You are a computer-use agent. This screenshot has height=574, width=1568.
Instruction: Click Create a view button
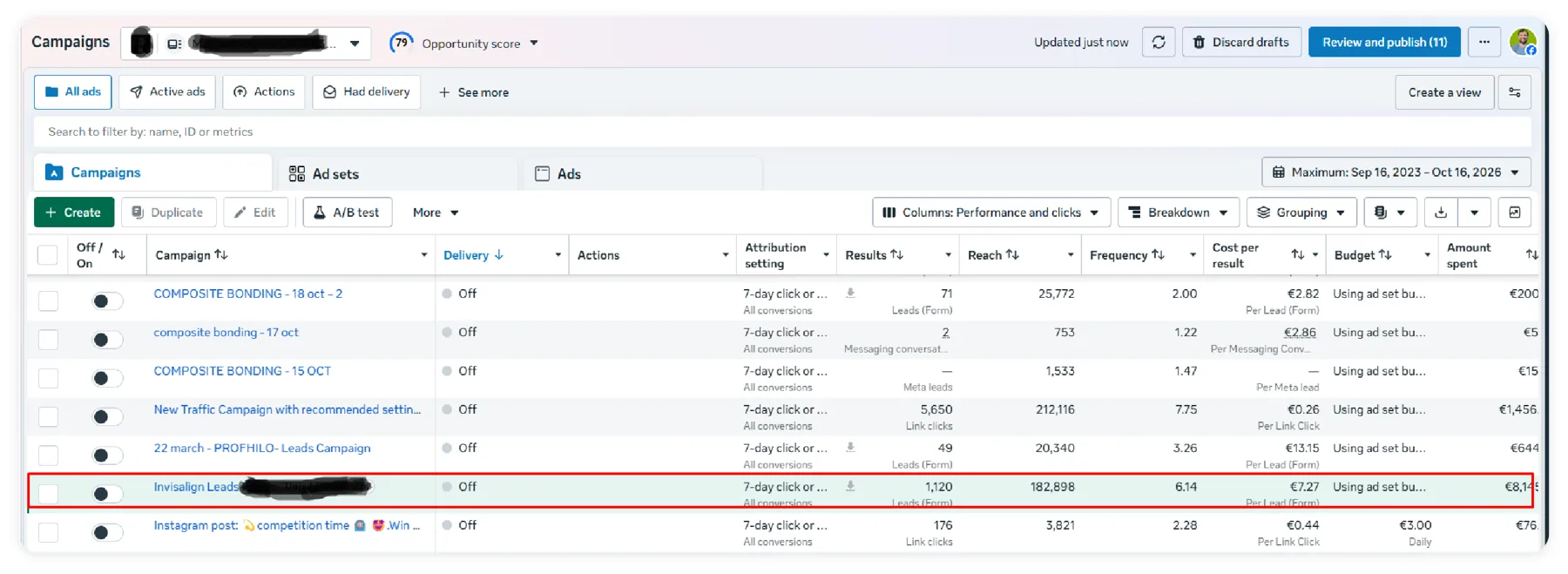click(x=1444, y=92)
